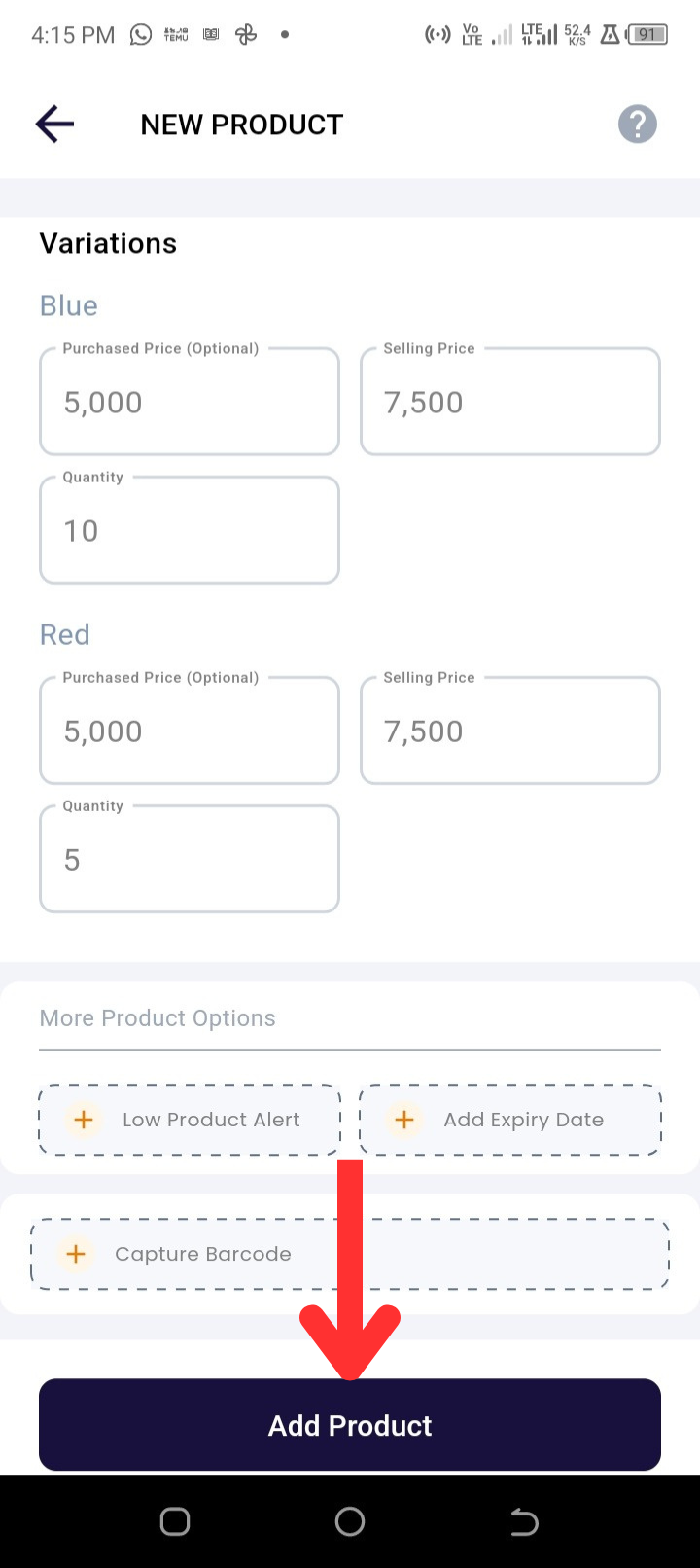Edit the Red variation Selling Price field

point(510,730)
